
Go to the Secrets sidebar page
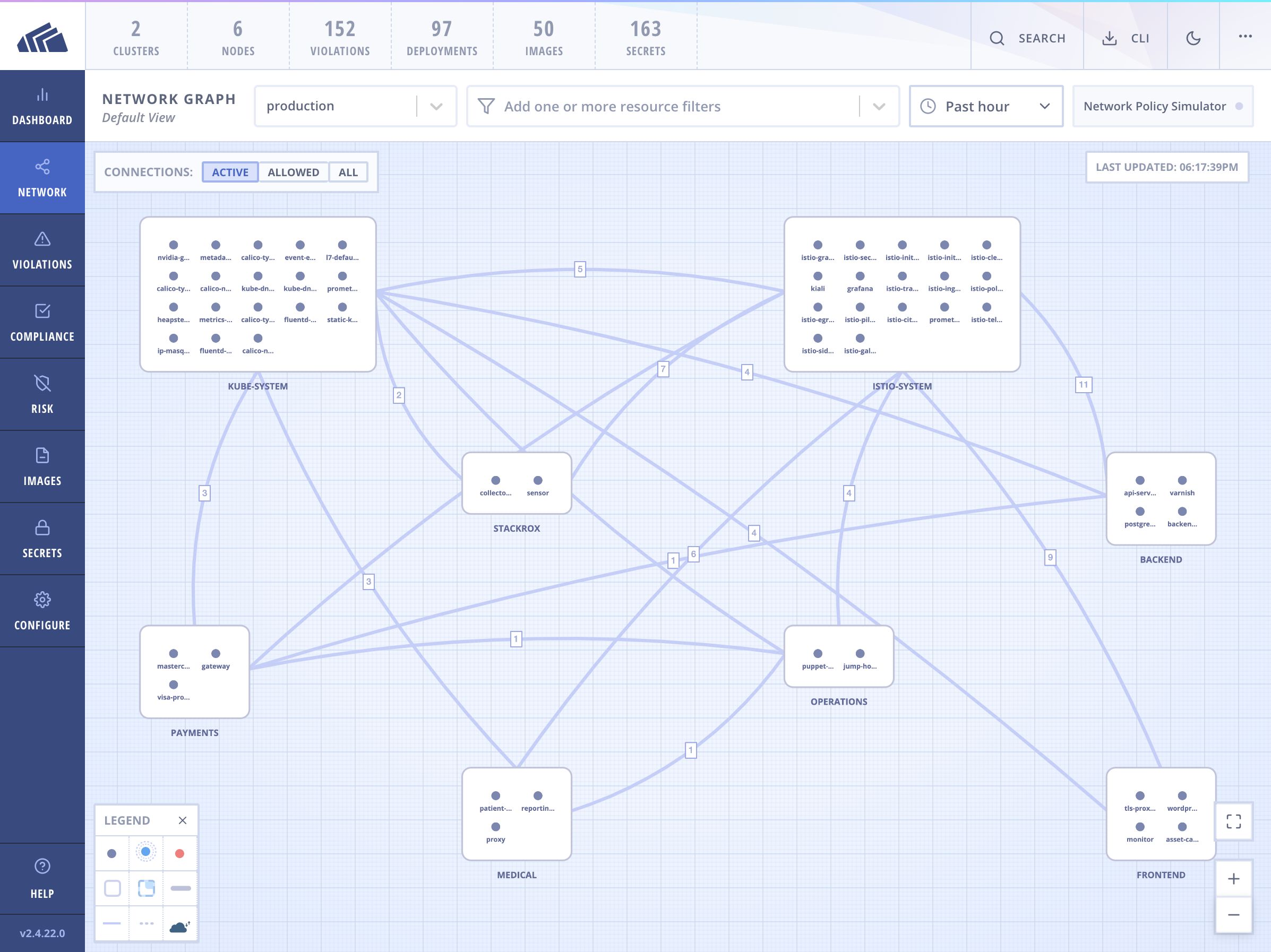tap(42, 539)
